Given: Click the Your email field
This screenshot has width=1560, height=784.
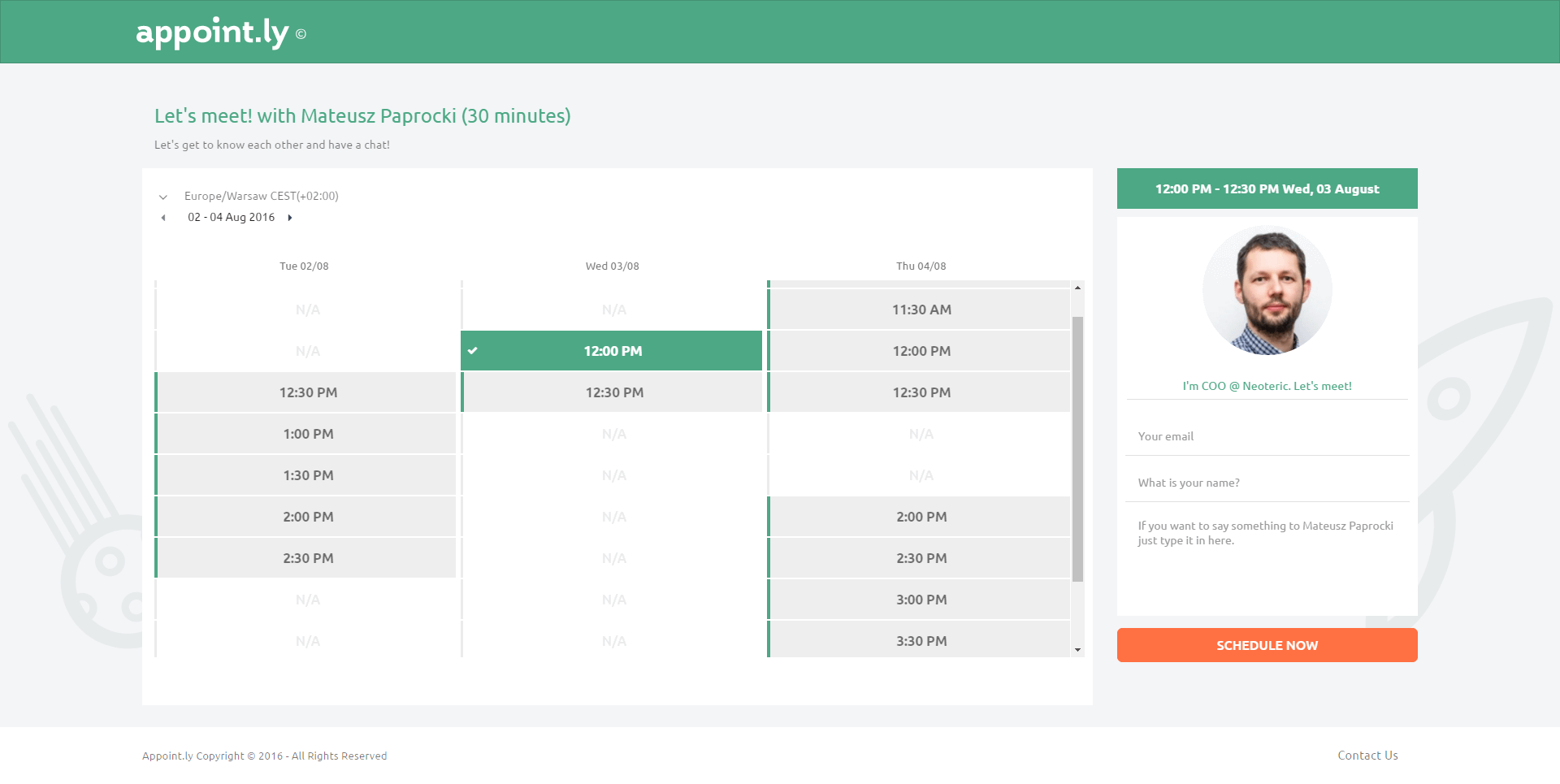Looking at the screenshot, I should (x=1267, y=436).
